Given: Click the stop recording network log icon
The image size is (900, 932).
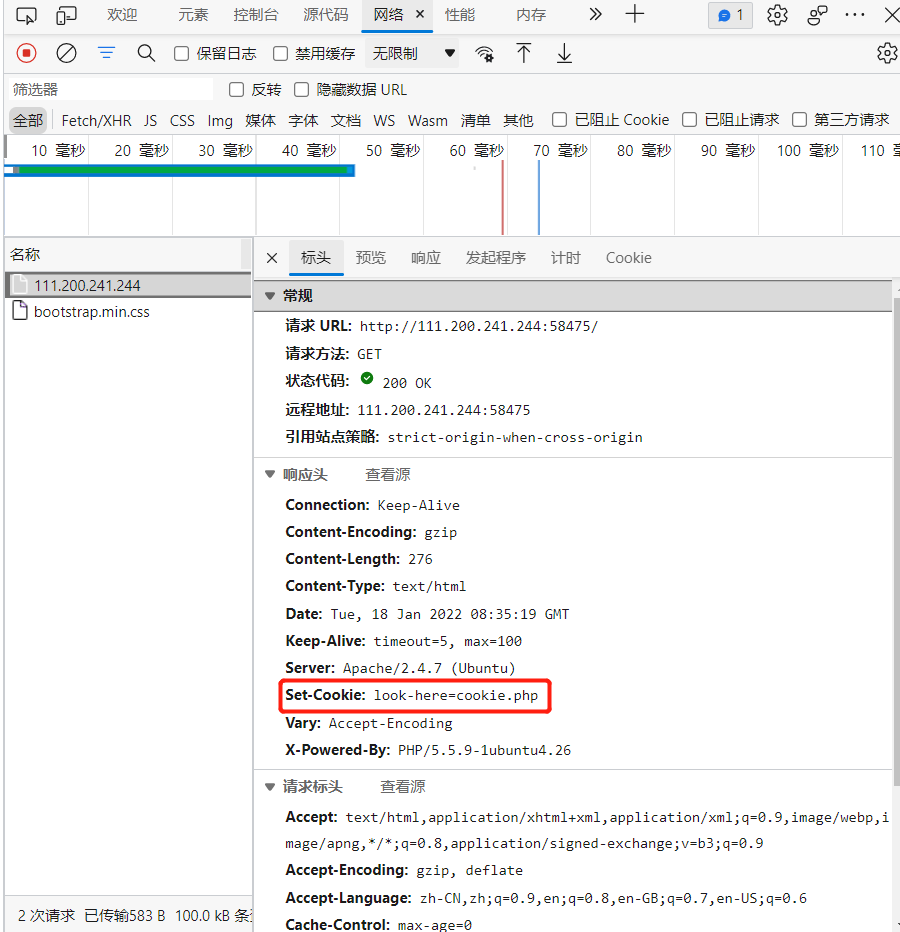Looking at the screenshot, I should pos(27,53).
